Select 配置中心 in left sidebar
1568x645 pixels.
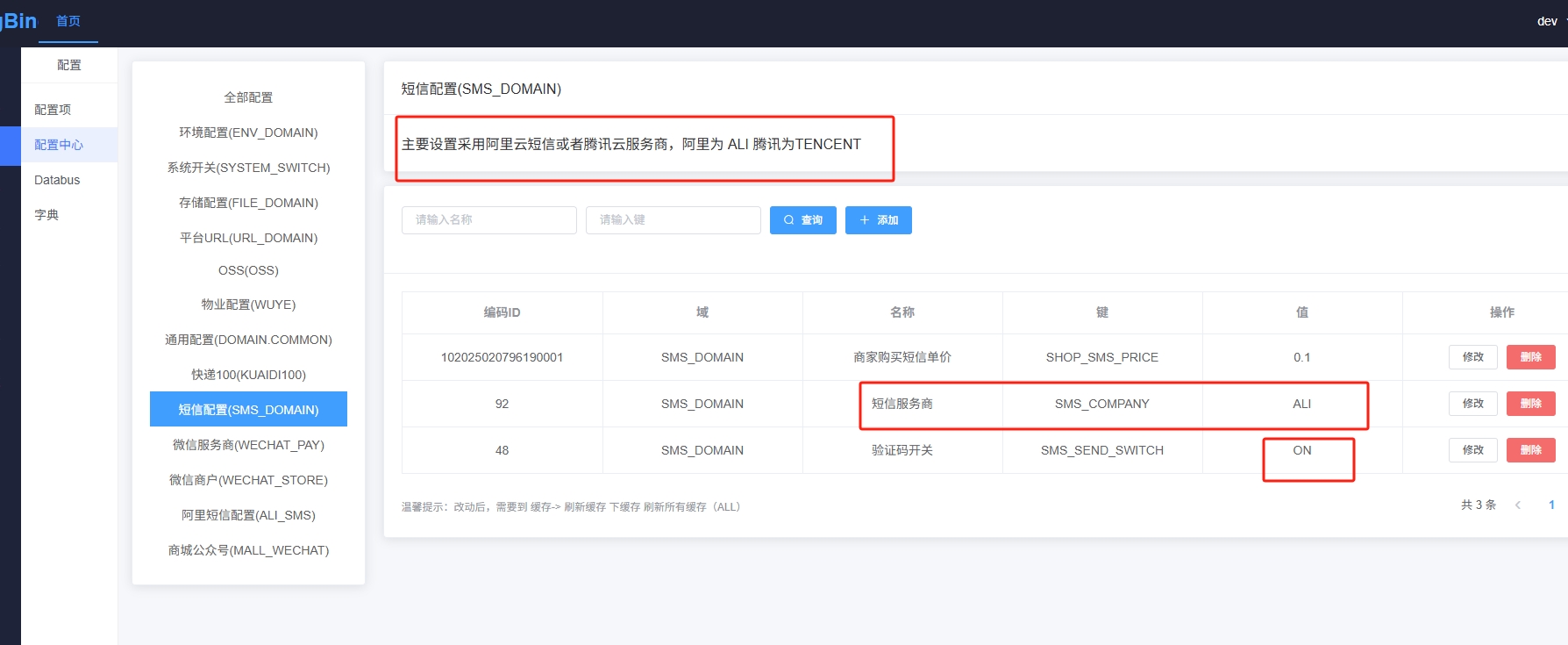point(69,145)
